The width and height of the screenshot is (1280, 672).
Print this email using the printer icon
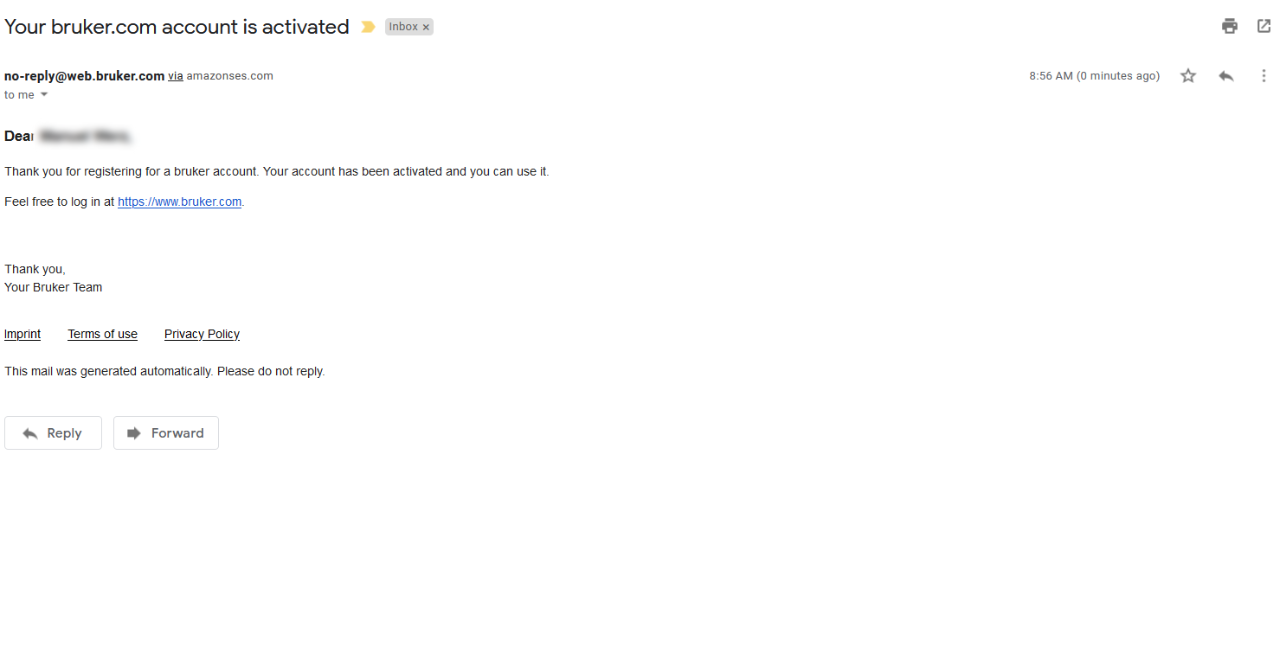(x=1230, y=27)
